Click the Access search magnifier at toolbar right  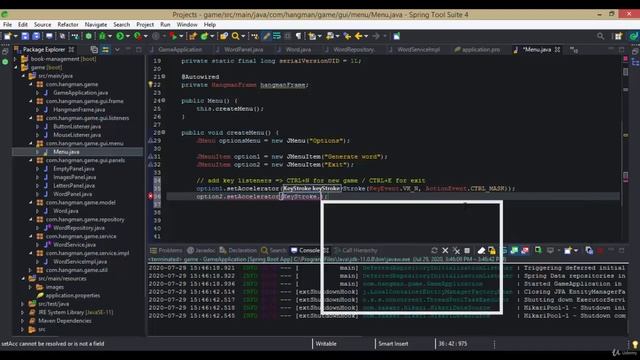click(x=600, y=36)
